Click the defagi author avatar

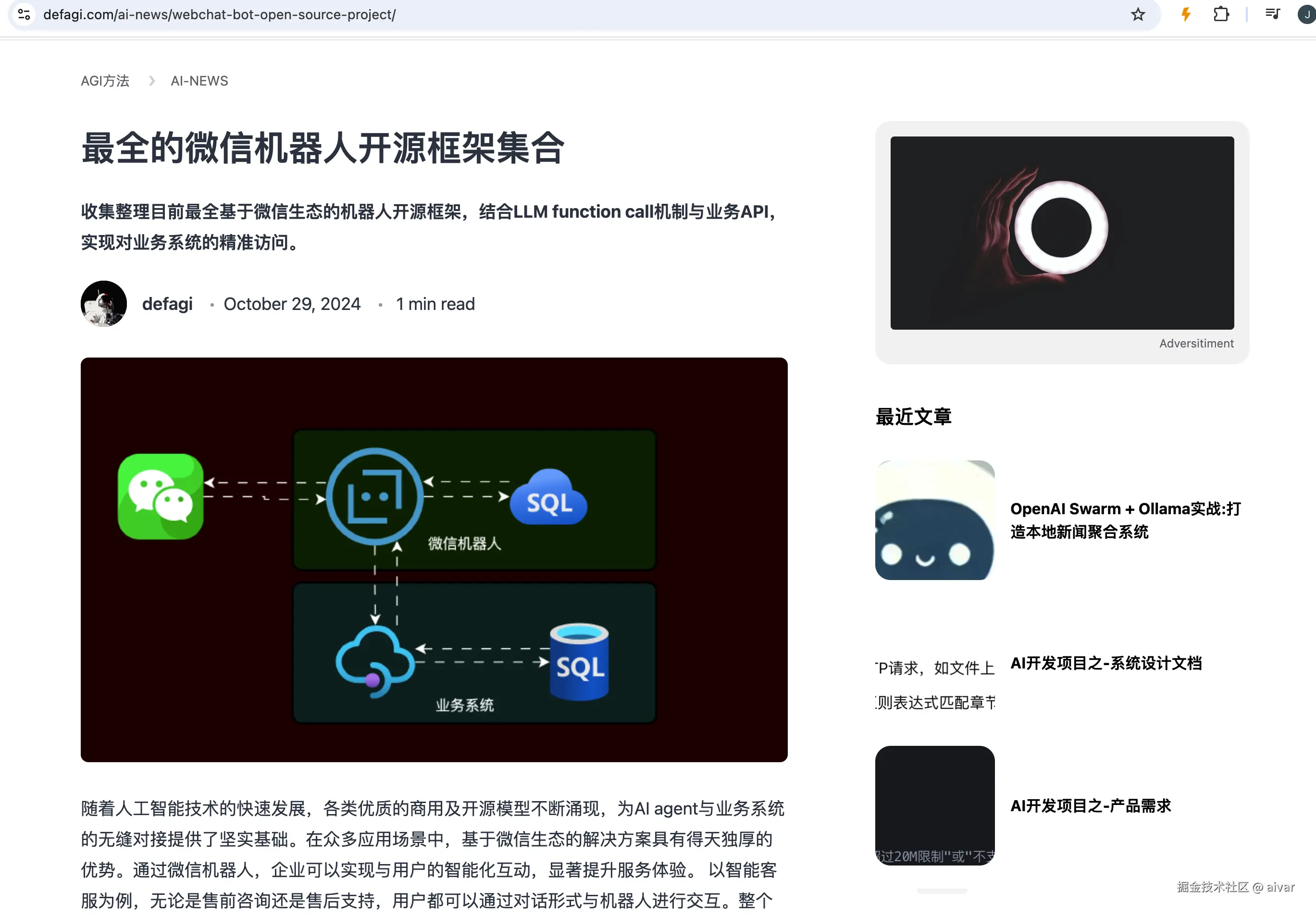104,304
